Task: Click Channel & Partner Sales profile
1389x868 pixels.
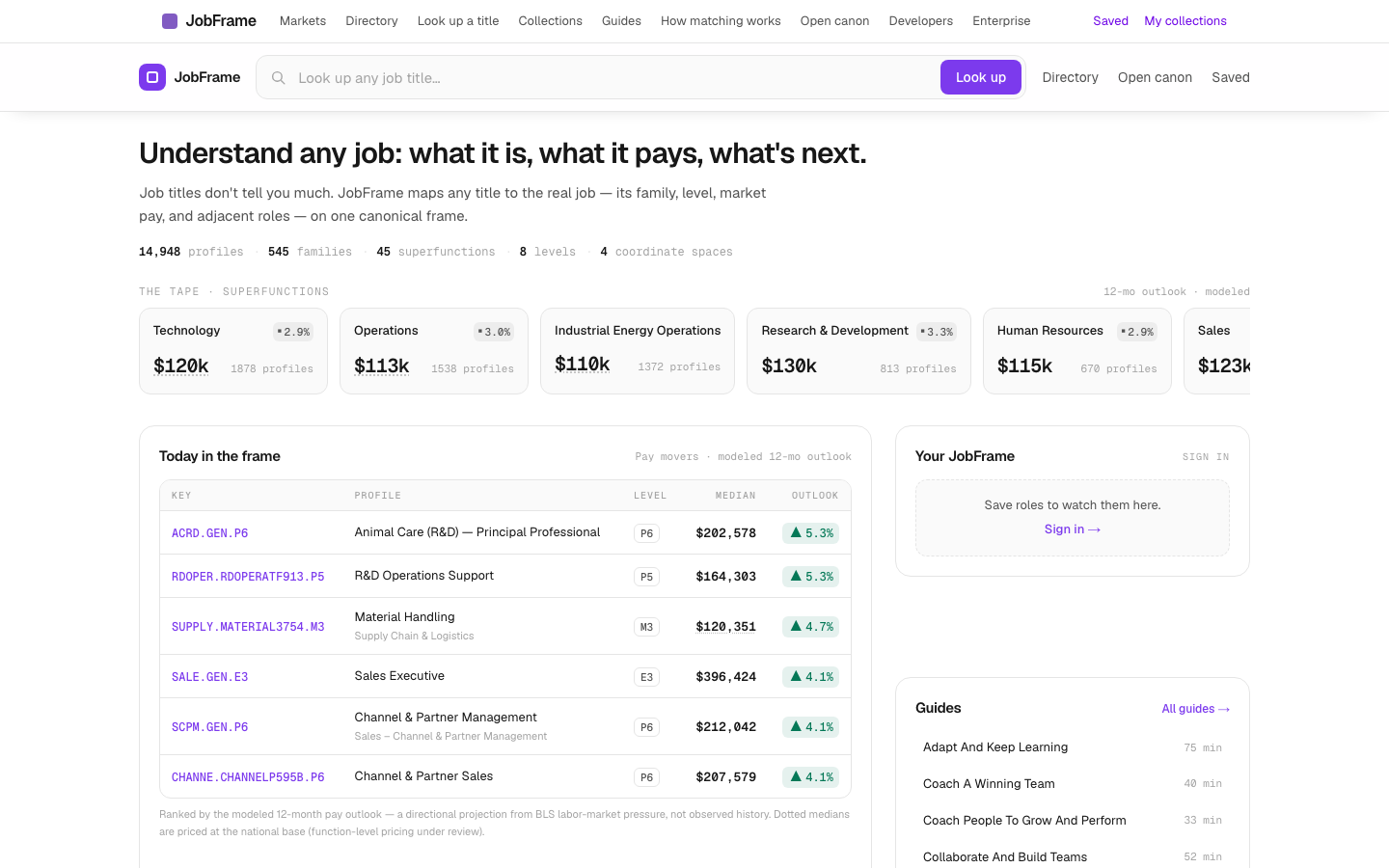Action: point(423,776)
